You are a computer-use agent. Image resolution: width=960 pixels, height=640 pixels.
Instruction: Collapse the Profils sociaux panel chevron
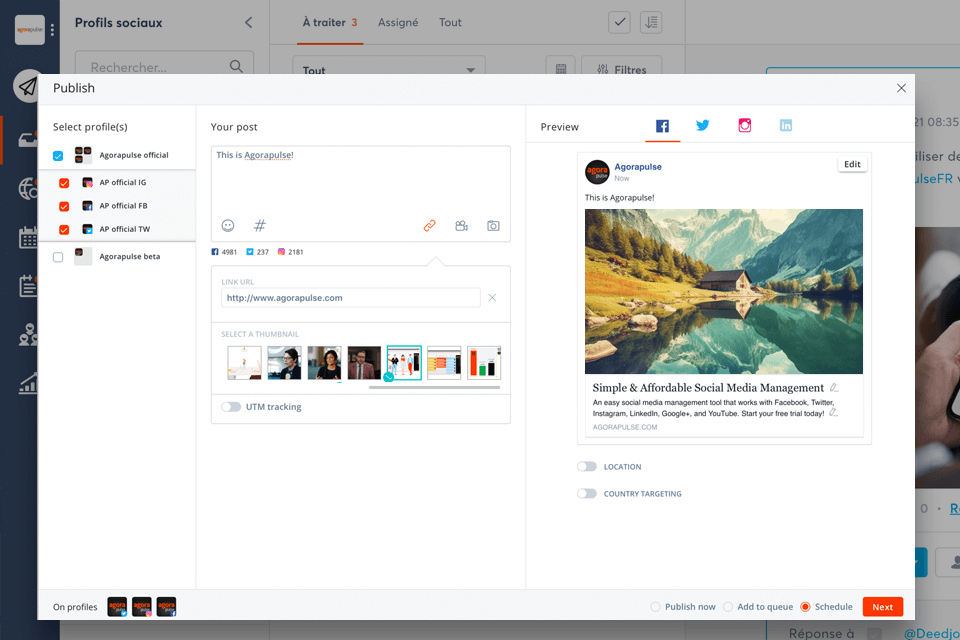249,23
